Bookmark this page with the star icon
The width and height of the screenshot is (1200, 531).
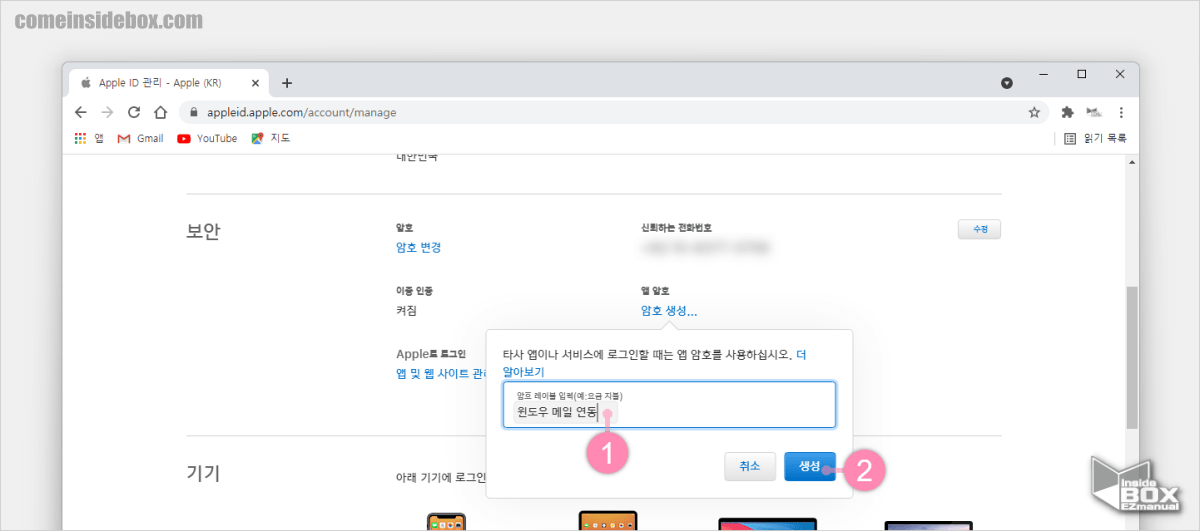[x=1034, y=112]
